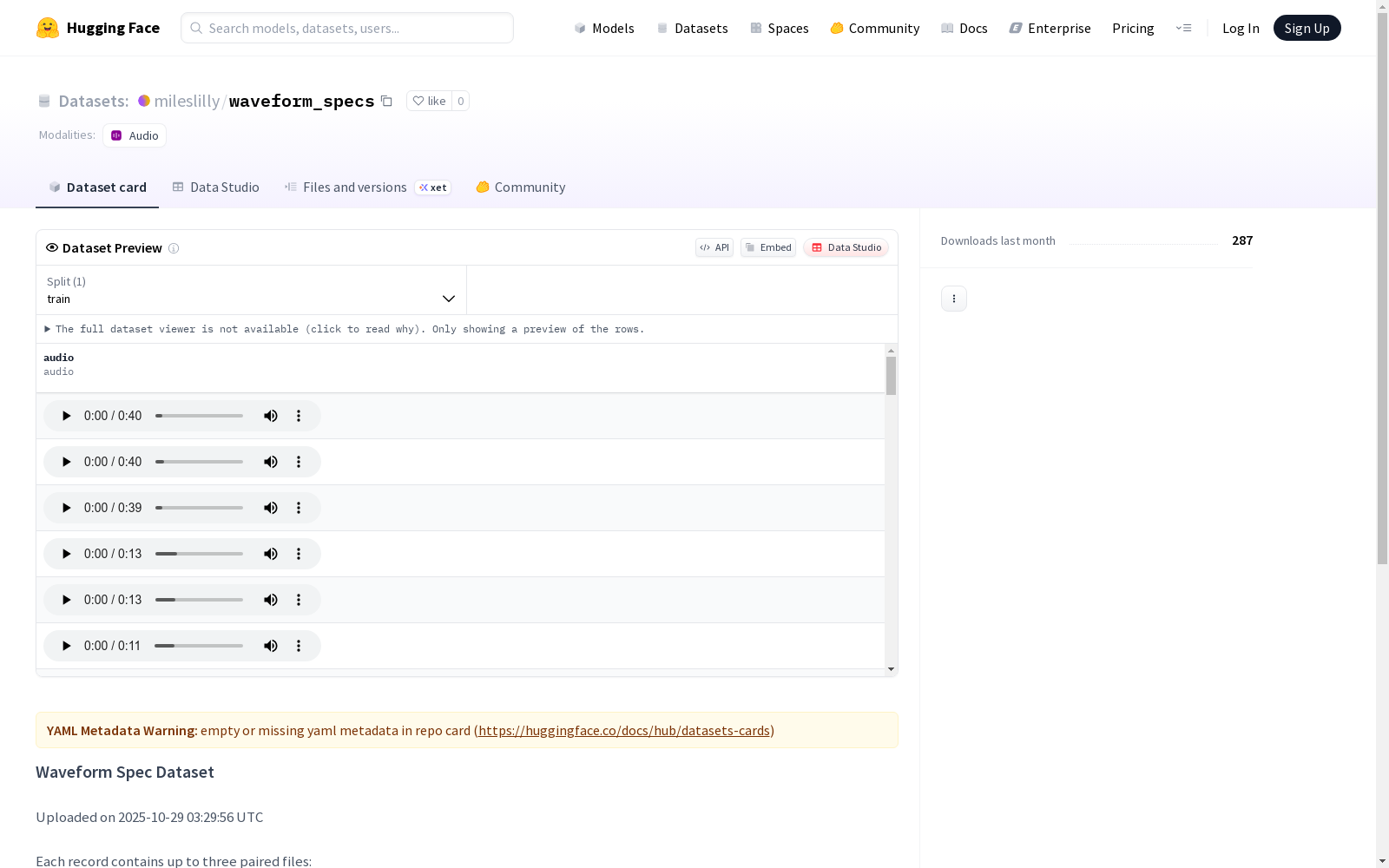Seek the first 0:40 clip's progress slider

[199, 416]
